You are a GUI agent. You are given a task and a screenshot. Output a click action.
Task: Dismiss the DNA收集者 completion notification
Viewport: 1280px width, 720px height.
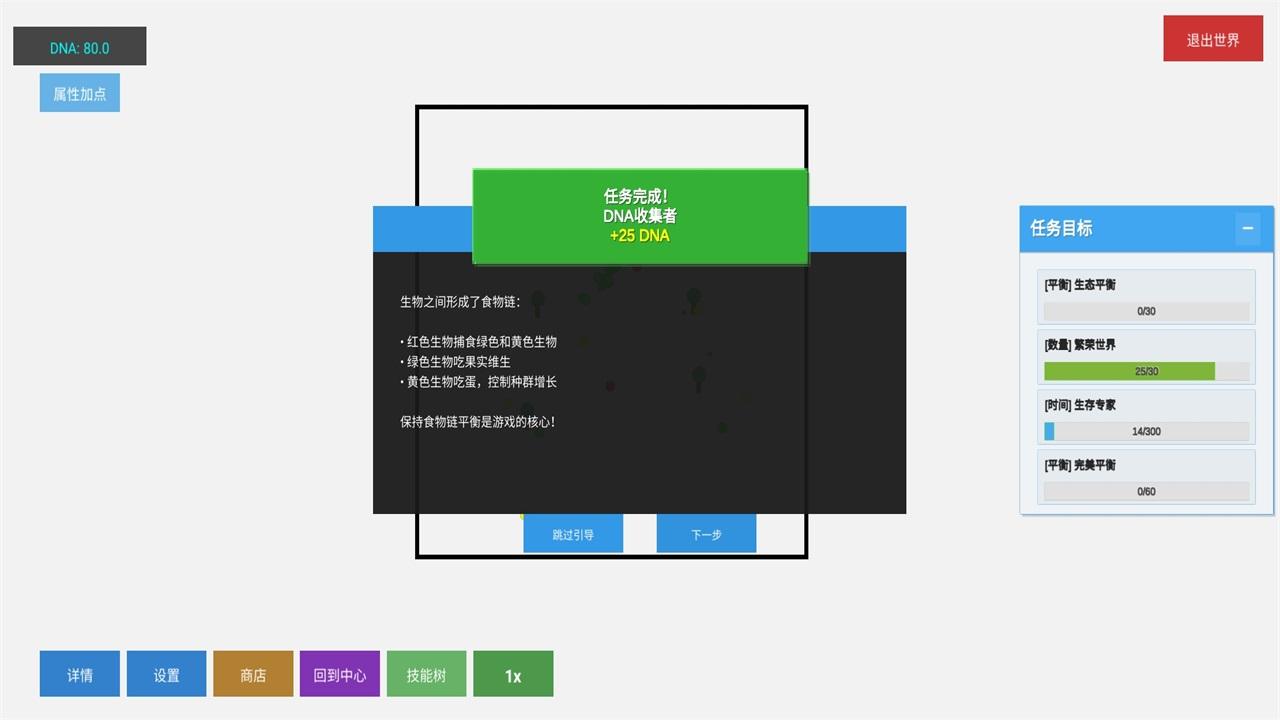click(639, 216)
